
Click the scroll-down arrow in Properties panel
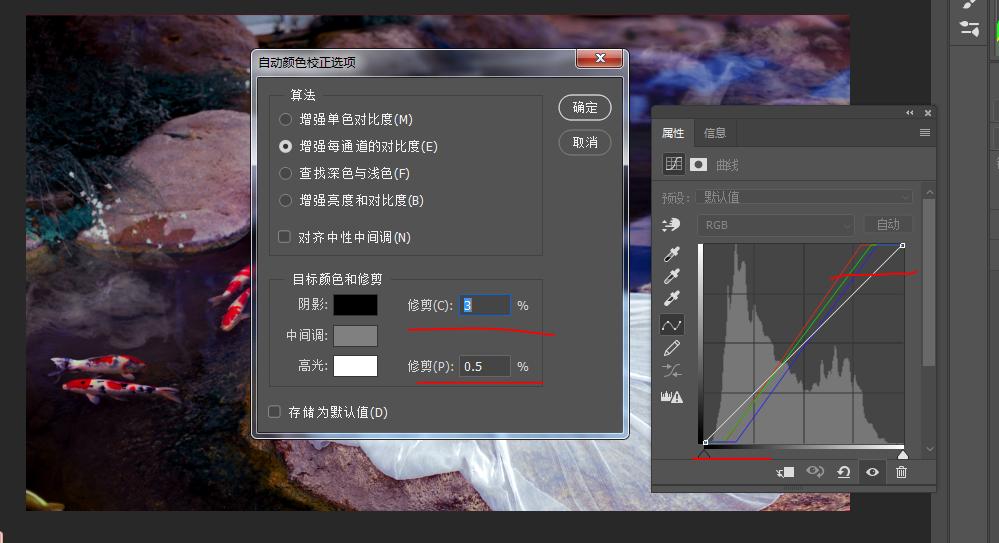tap(930, 449)
